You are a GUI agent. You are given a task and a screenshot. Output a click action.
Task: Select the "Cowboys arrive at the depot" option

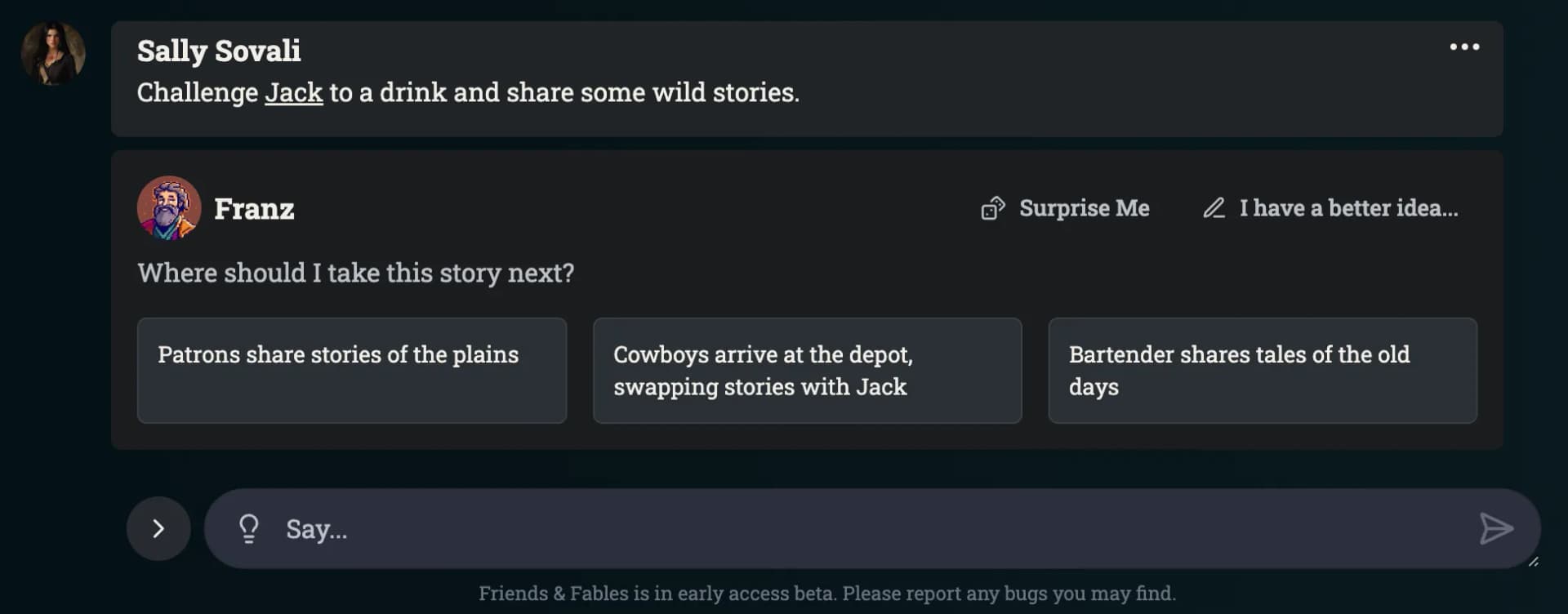[x=807, y=371]
